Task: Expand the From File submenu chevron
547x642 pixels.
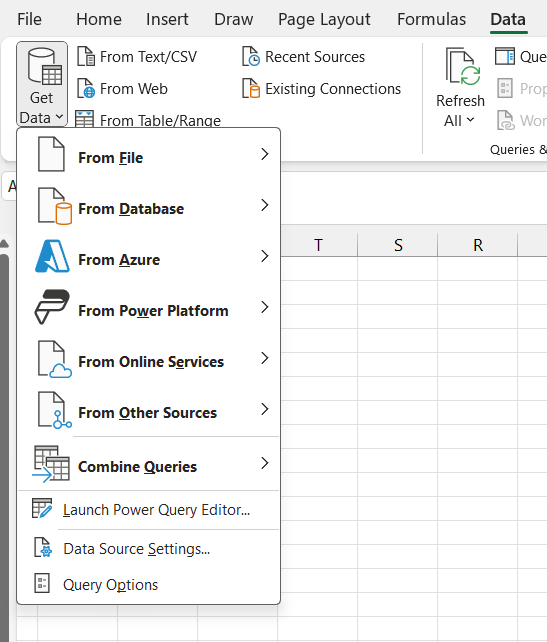Action: click(x=265, y=154)
